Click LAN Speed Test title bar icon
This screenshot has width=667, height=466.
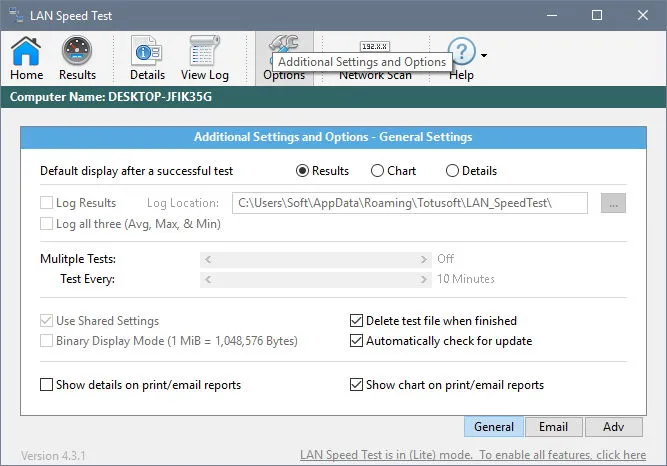pyautogui.click(x=16, y=15)
